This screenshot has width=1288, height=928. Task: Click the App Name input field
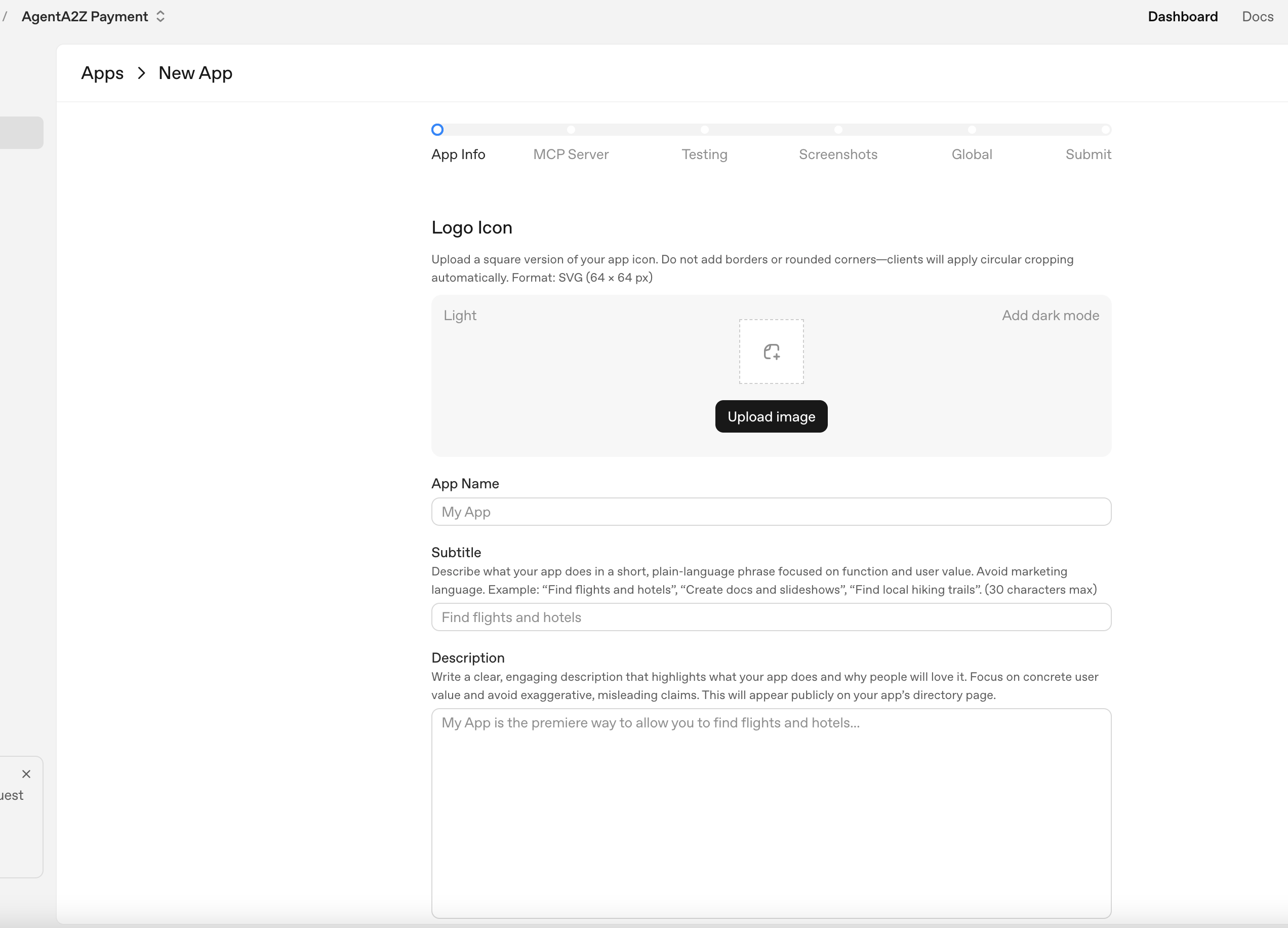[x=771, y=512]
